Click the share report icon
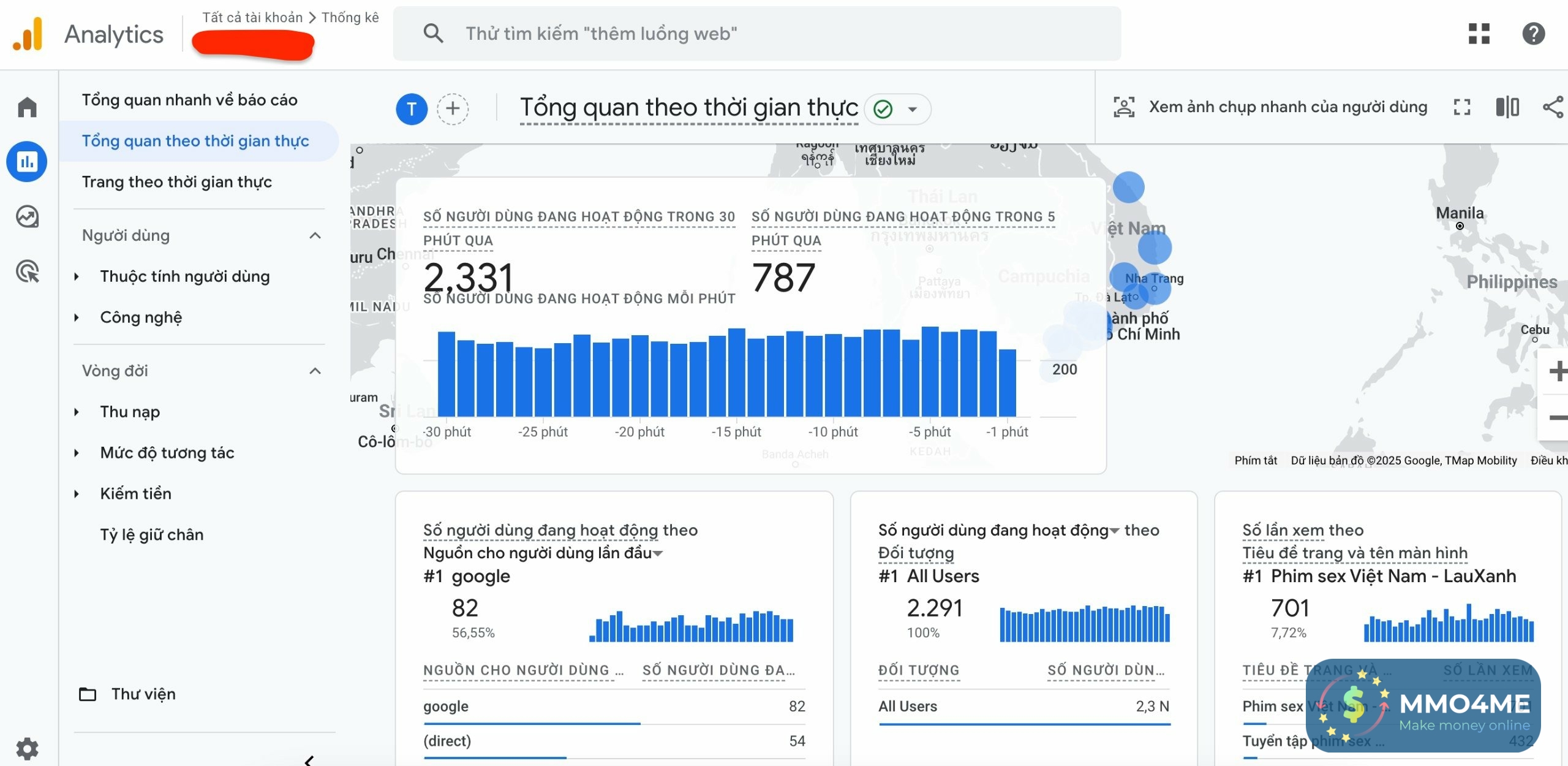Screen dimensions: 1568x766 tap(1553, 107)
